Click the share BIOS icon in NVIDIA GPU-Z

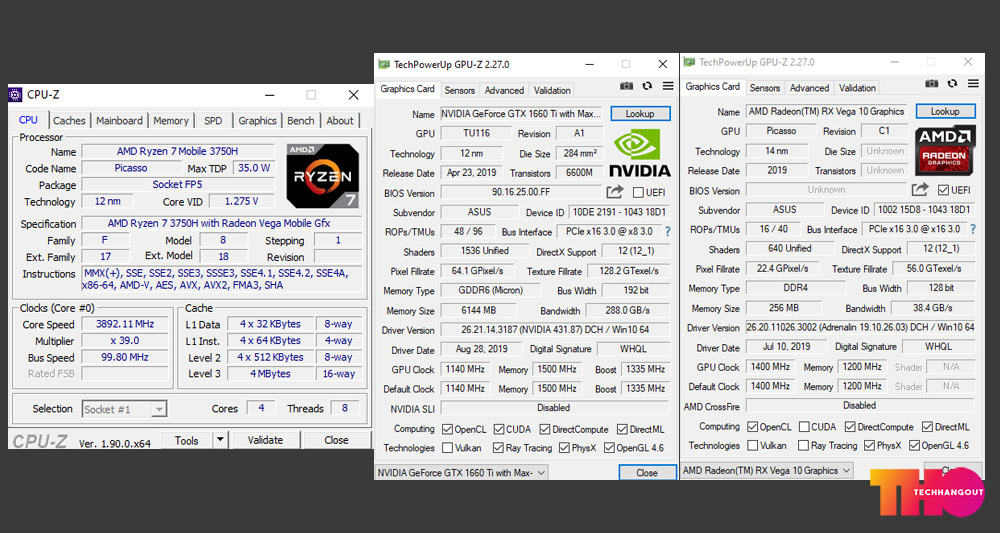615,192
